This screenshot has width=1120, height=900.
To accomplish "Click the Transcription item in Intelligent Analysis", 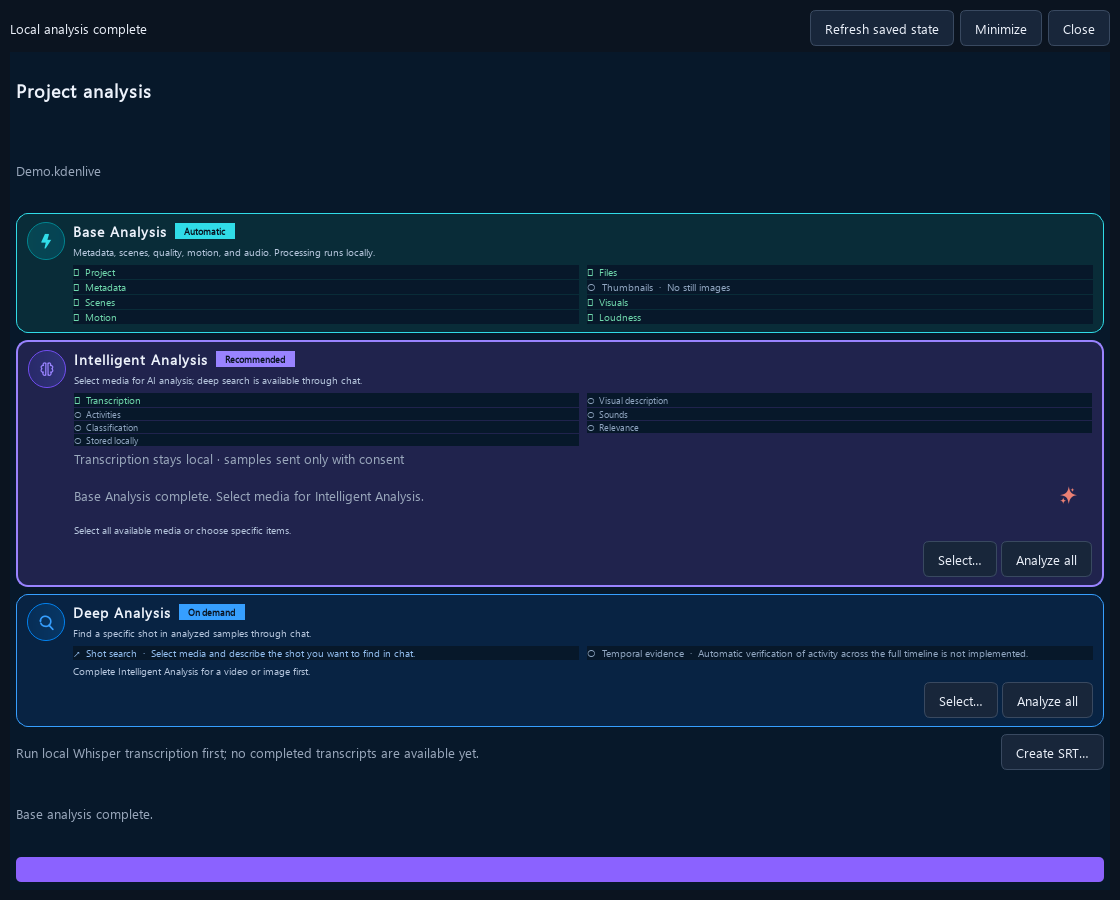I will [326, 400].
